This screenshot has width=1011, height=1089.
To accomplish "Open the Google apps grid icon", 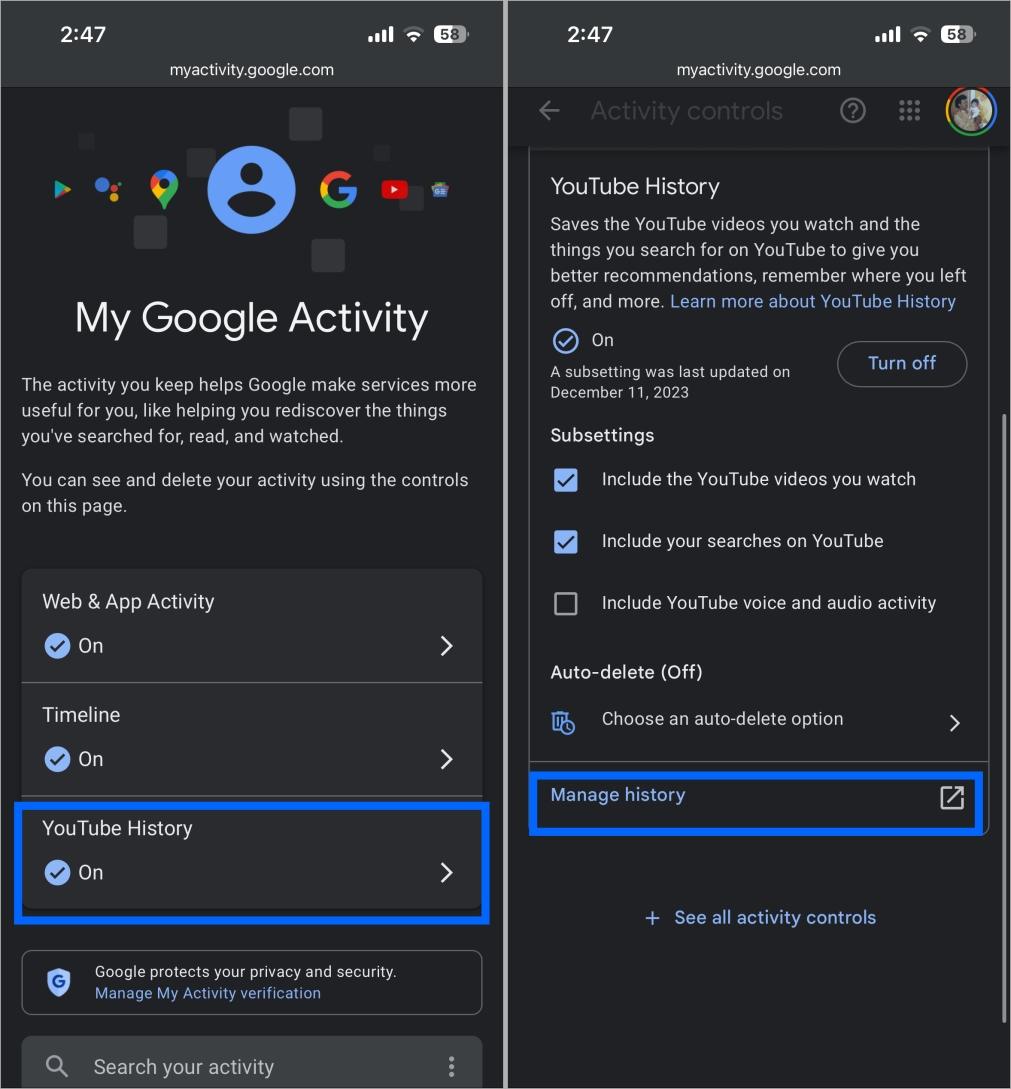I will tap(909, 110).
